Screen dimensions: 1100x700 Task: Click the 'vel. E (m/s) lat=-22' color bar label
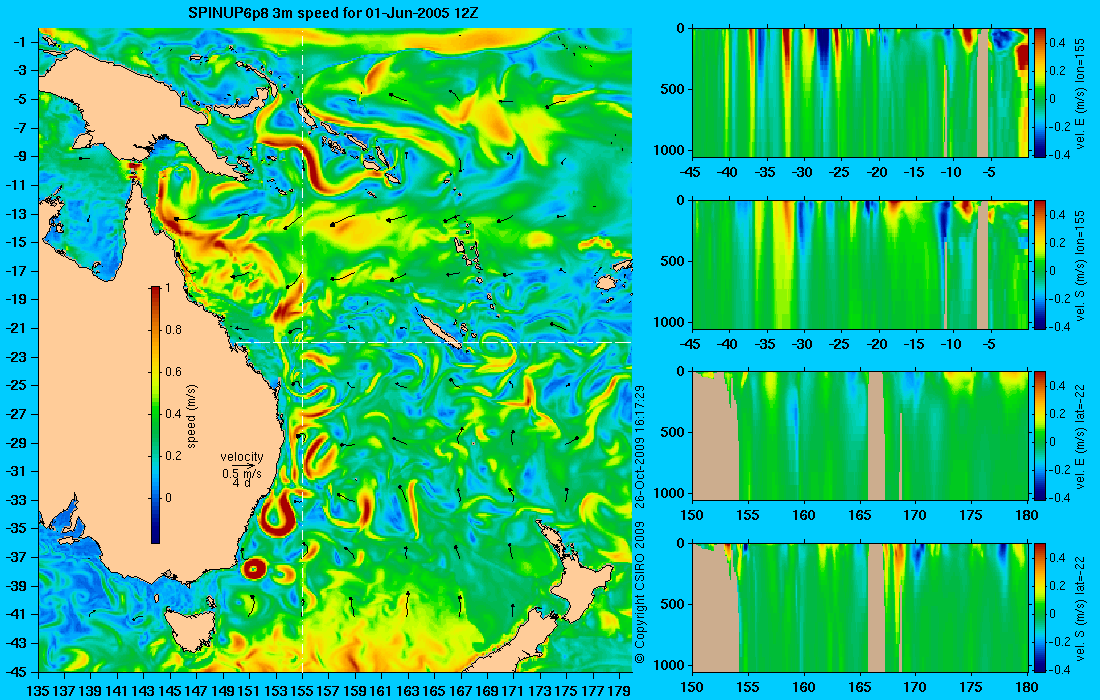[x=1080, y=436]
